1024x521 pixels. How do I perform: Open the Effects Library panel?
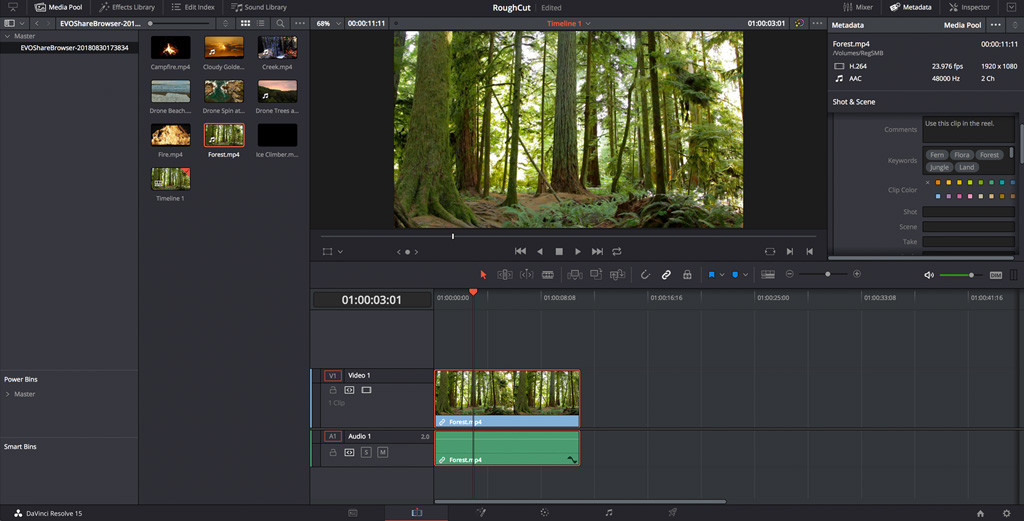click(x=127, y=7)
